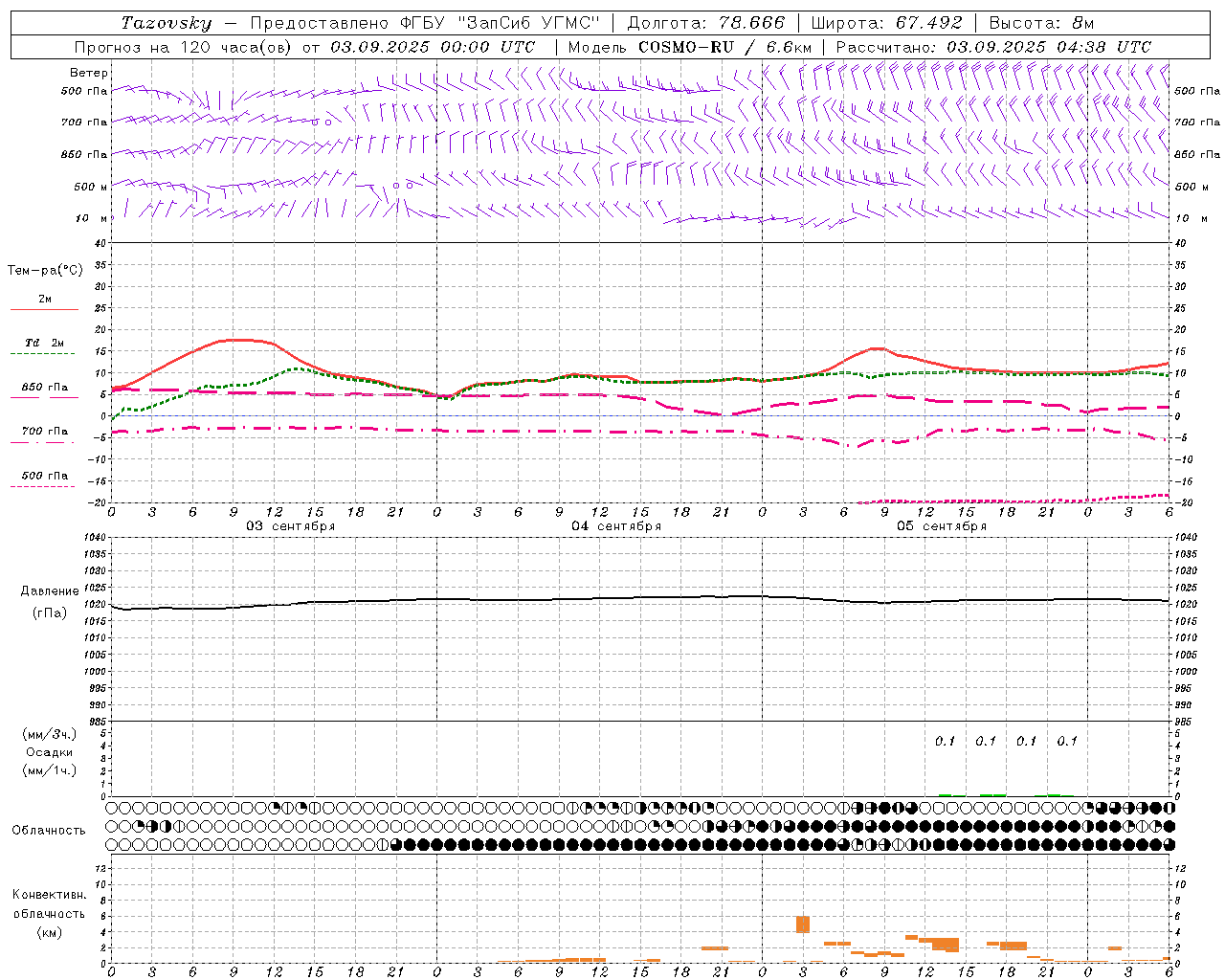This screenshot has width=1225, height=980.
Task: Click the (км) unit under convective cloudiness
Action: (49, 932)
